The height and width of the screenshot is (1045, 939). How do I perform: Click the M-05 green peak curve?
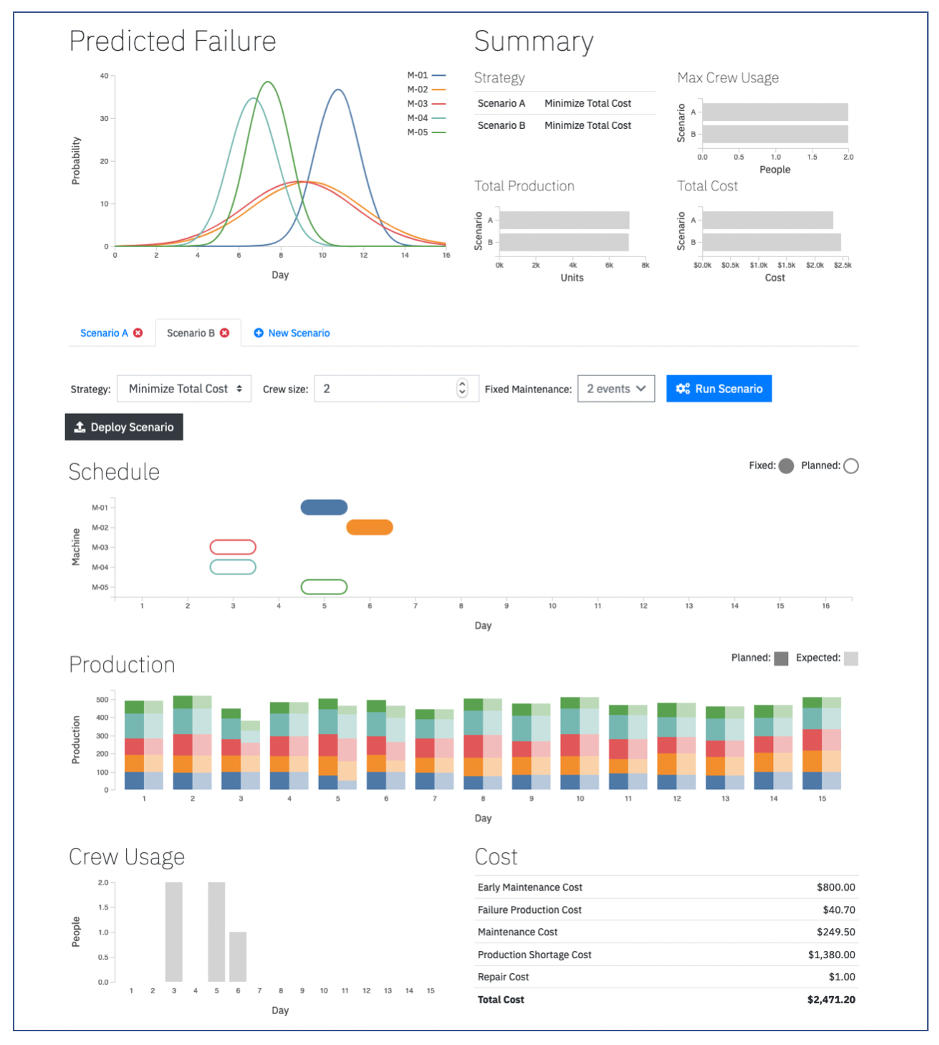pos(268,82)
